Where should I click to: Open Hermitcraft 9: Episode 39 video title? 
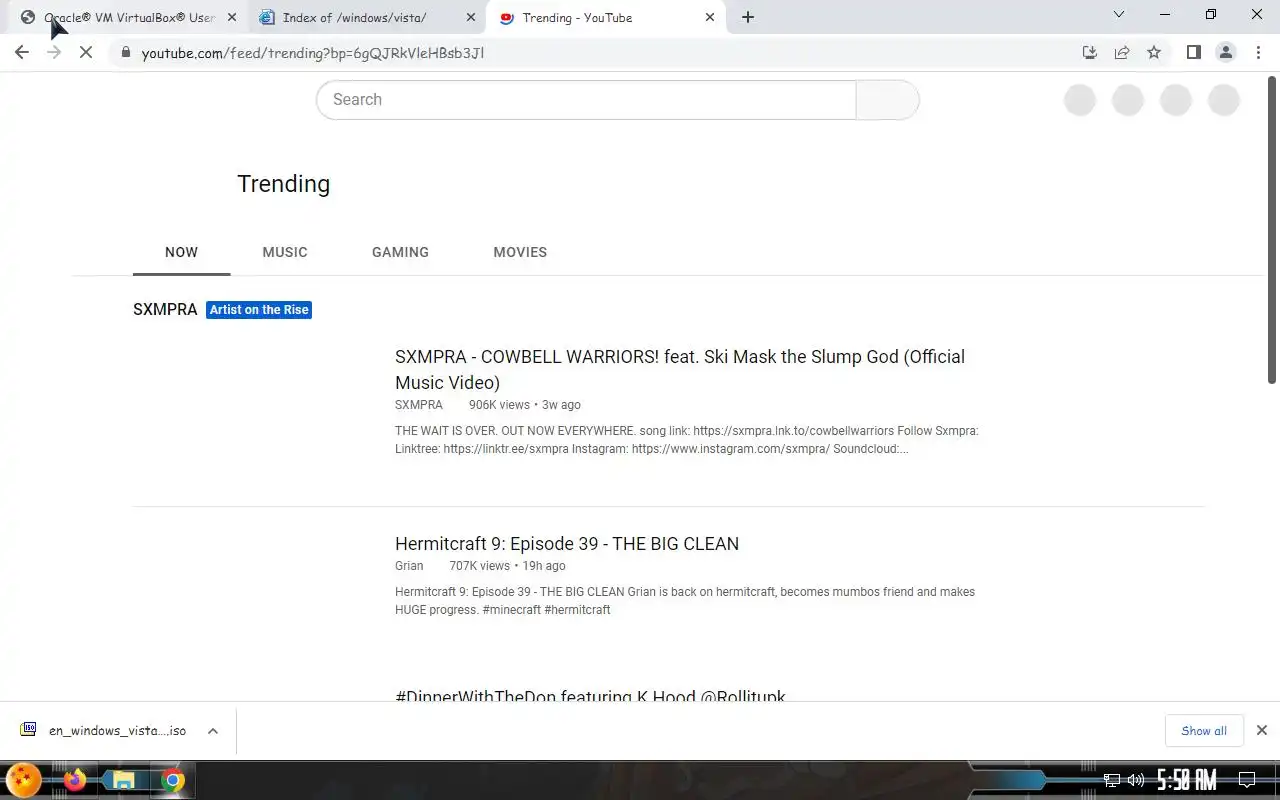(567, 544)
